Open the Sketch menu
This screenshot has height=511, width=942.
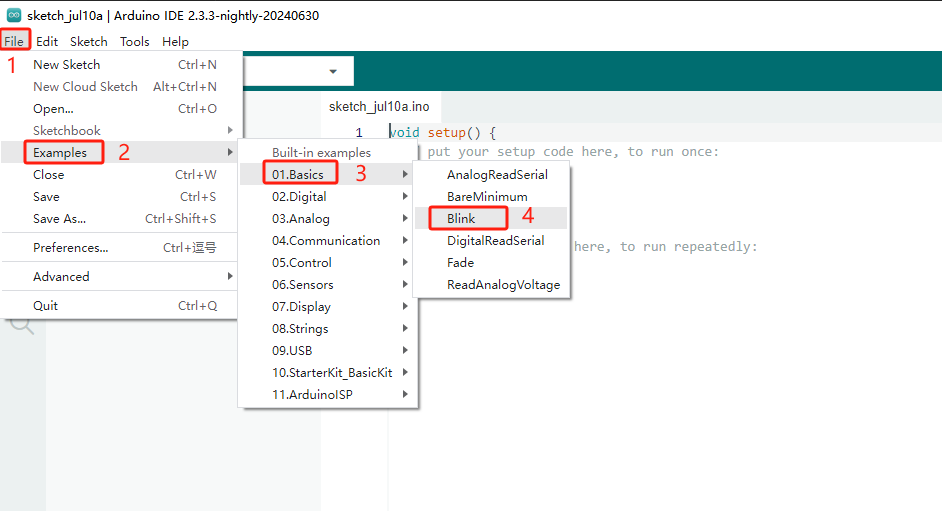pos(88,41)
